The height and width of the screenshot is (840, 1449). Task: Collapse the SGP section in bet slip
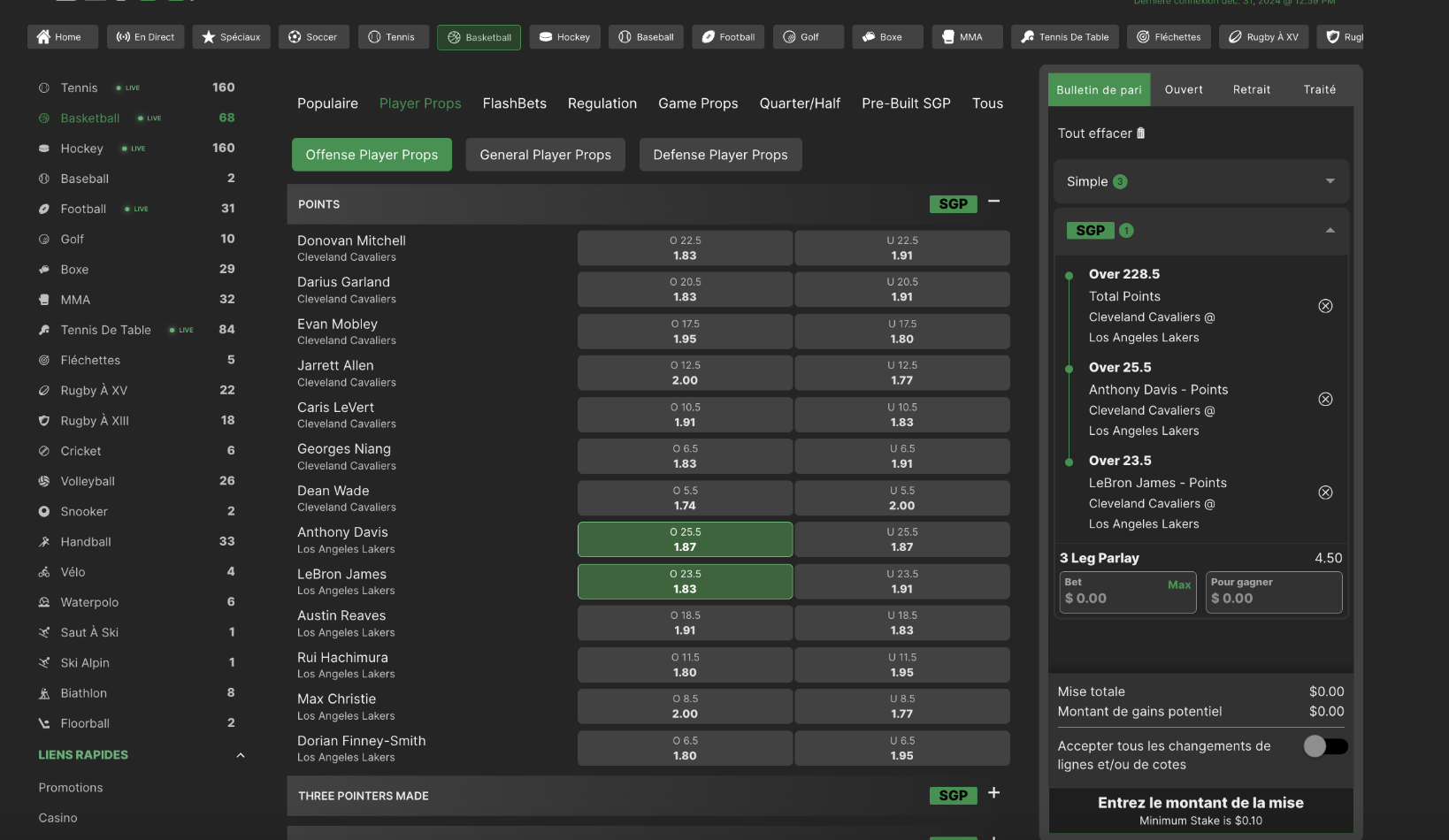pyautogui.click(x=1330, y=231)
